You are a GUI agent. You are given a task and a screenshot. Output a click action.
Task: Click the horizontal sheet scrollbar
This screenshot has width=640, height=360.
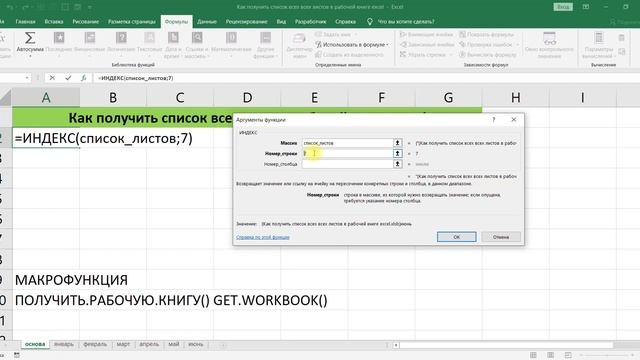point(506,345)
